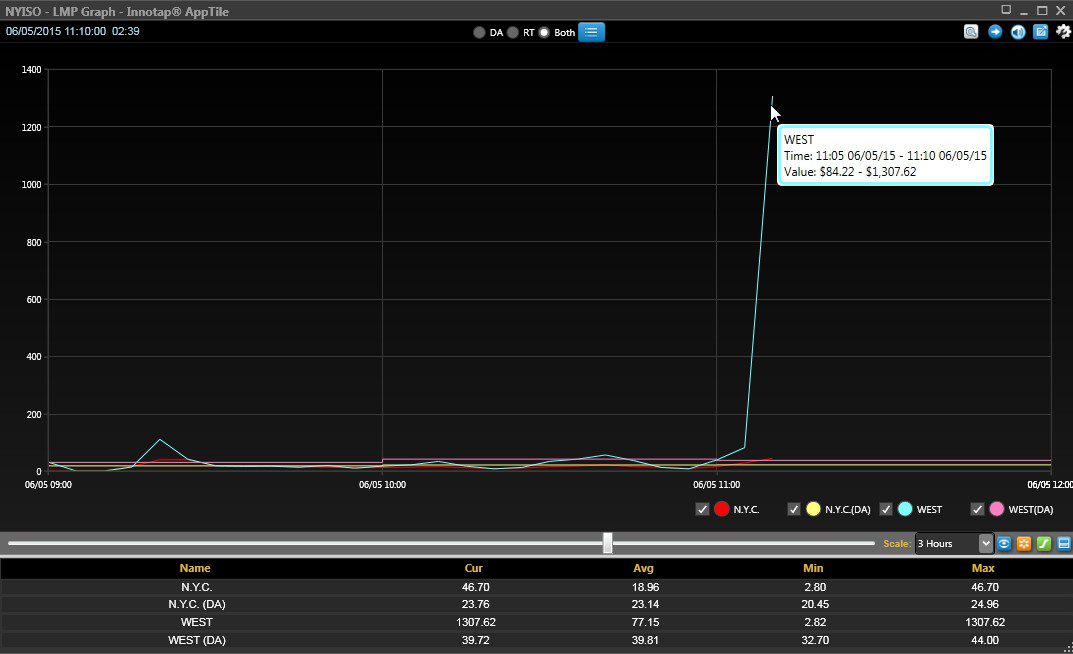
Task: Select the RT radio option
Action: click(x=513, y=32)
